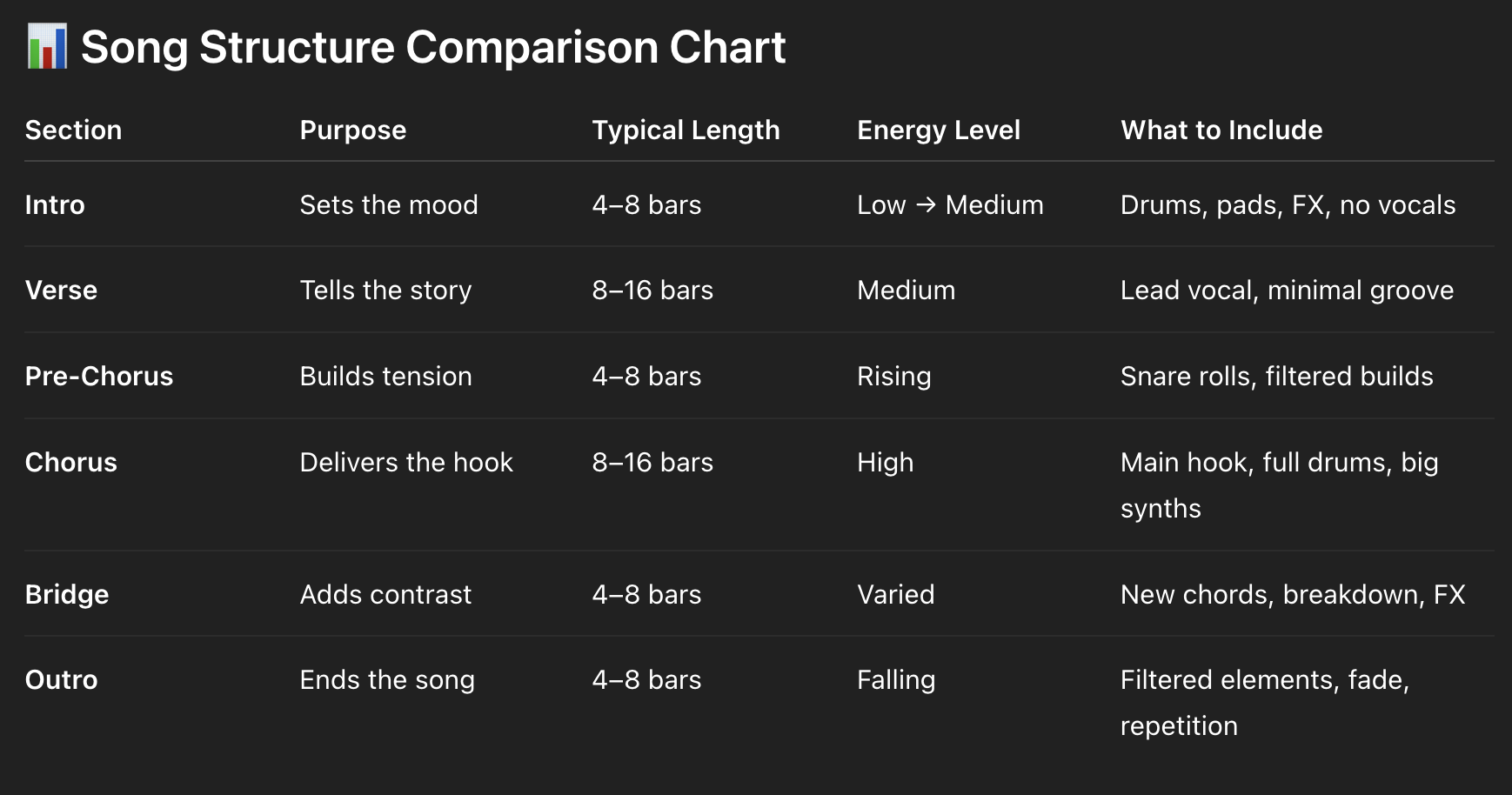Select the What to Include header
The image size is (1512, 795).
point(1221,130)
